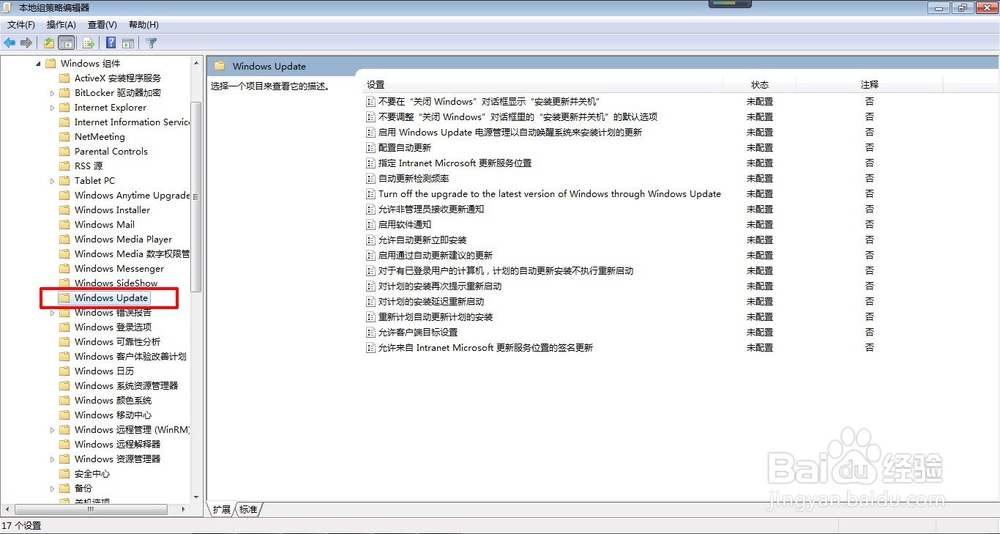
Task: Select Windows SideShow in the tree
Action: 116,283
